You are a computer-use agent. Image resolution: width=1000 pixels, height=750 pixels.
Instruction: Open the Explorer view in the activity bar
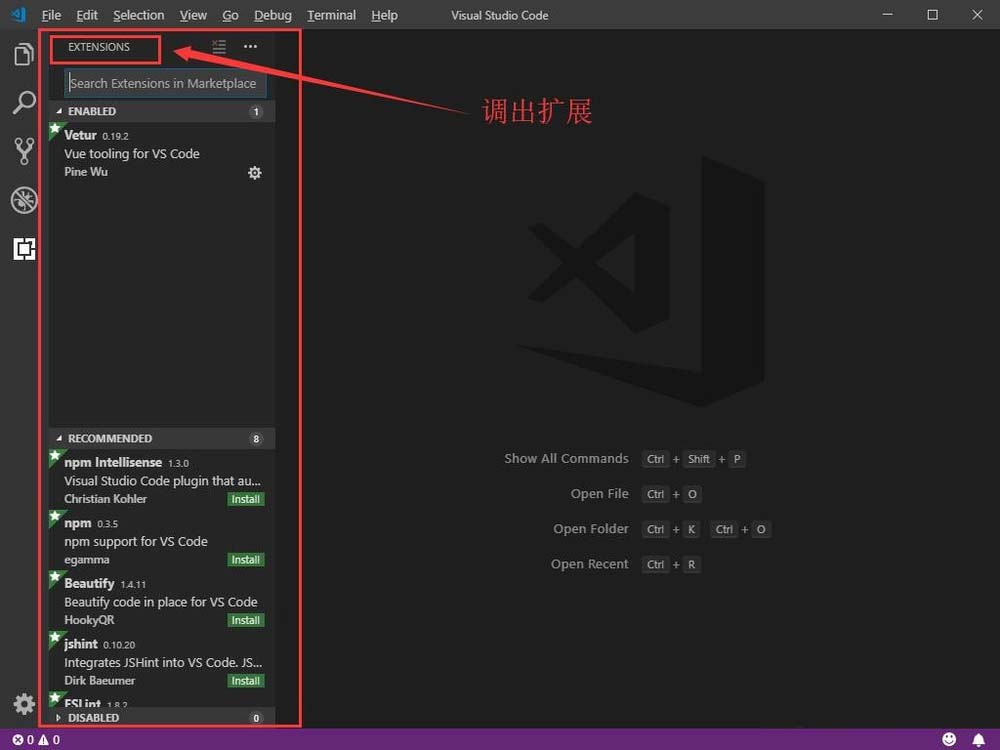click(23, 54)
